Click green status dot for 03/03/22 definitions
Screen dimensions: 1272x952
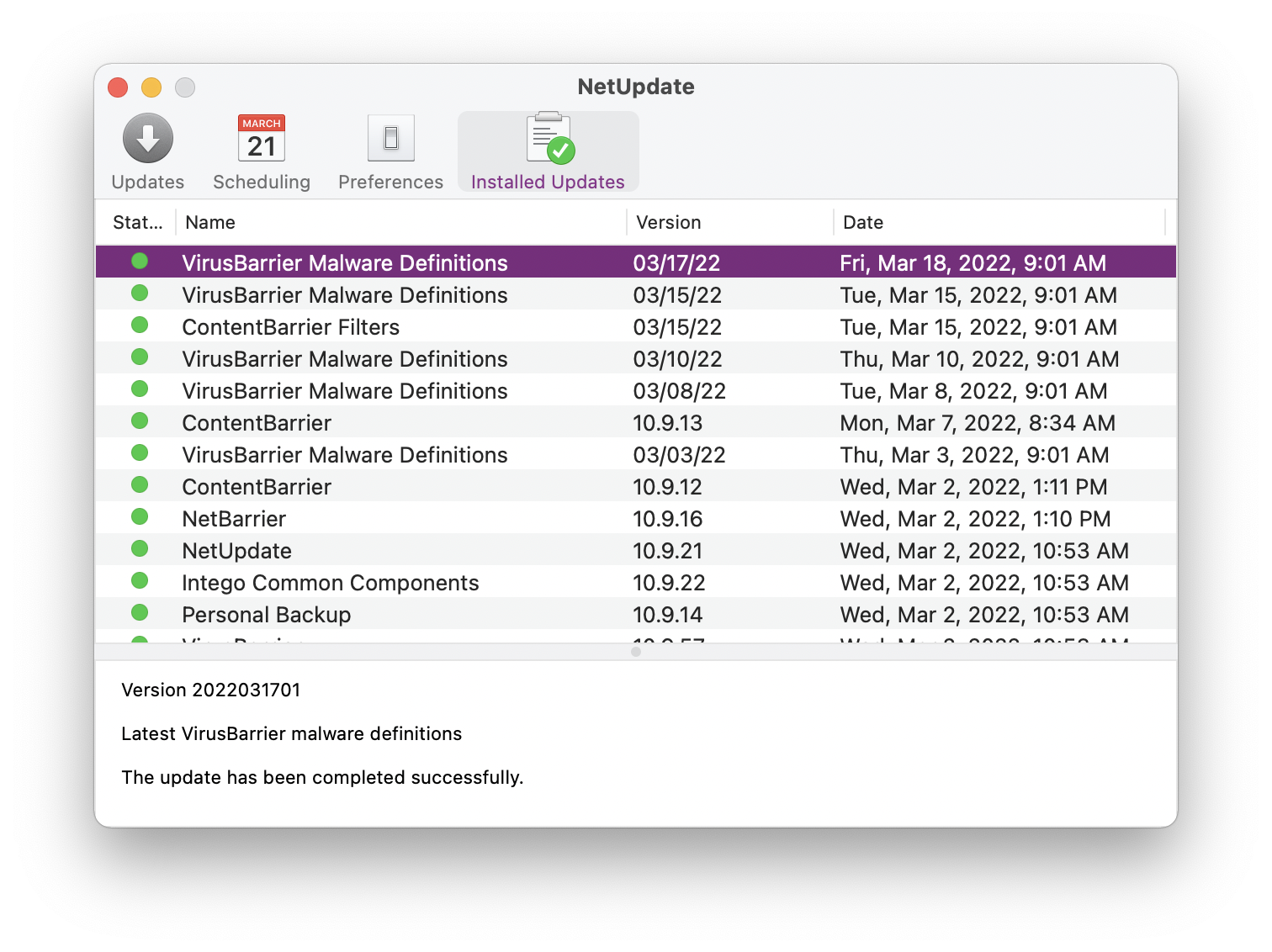(140, 453)
